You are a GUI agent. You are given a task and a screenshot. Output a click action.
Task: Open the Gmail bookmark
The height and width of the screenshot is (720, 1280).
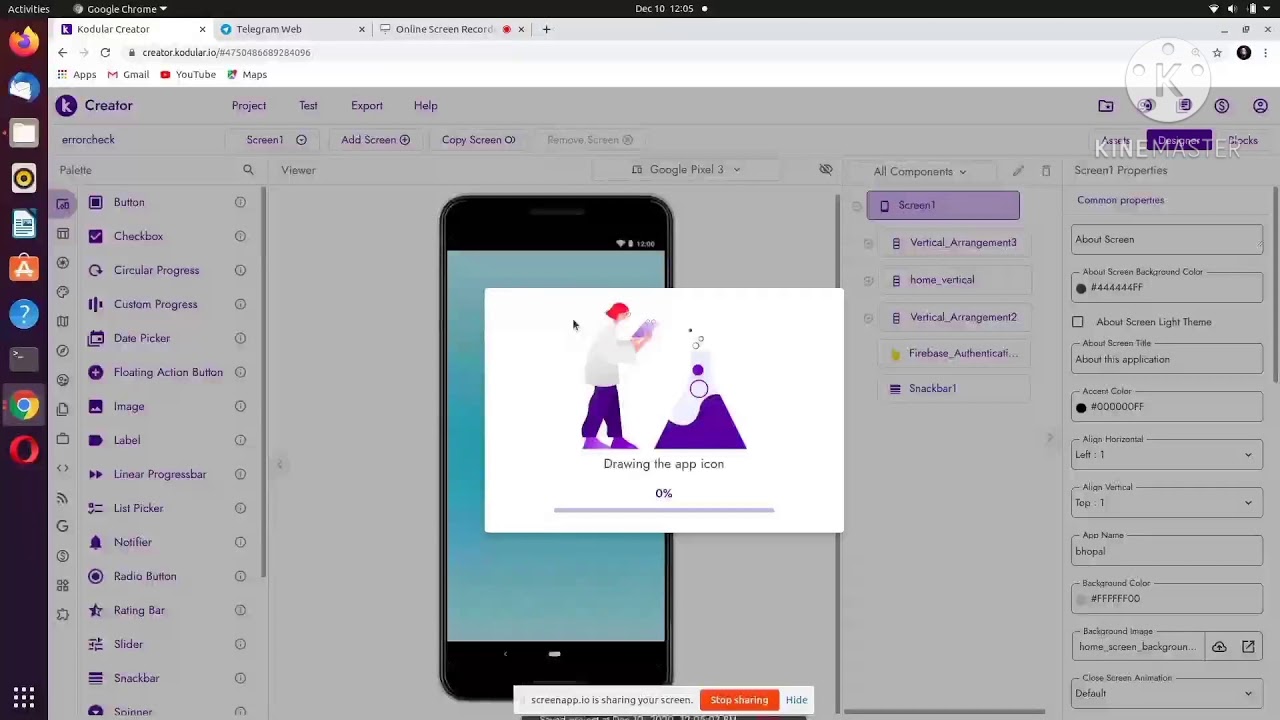[x=128, y=75]
